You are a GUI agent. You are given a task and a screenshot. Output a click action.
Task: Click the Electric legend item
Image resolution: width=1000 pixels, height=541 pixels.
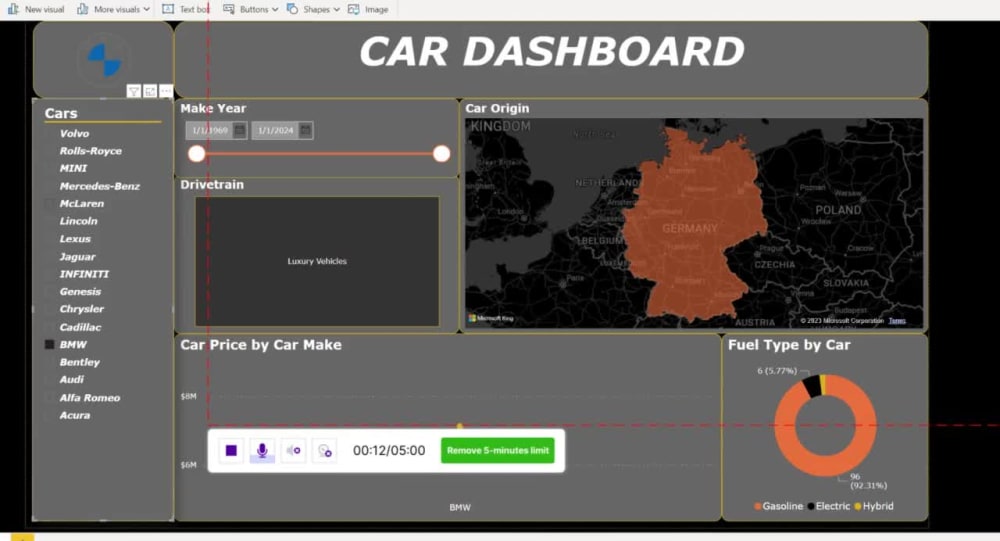point(828,506)
